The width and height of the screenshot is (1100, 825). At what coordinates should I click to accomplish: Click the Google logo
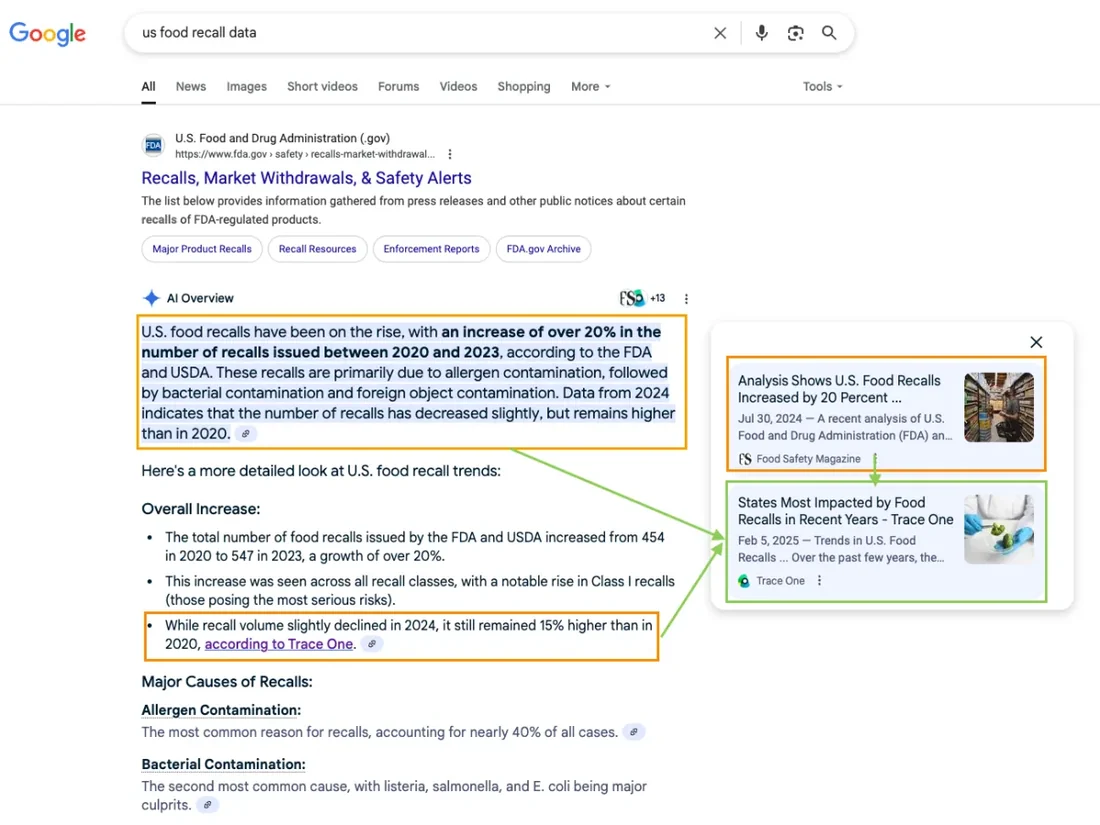(x=48, y=33)
